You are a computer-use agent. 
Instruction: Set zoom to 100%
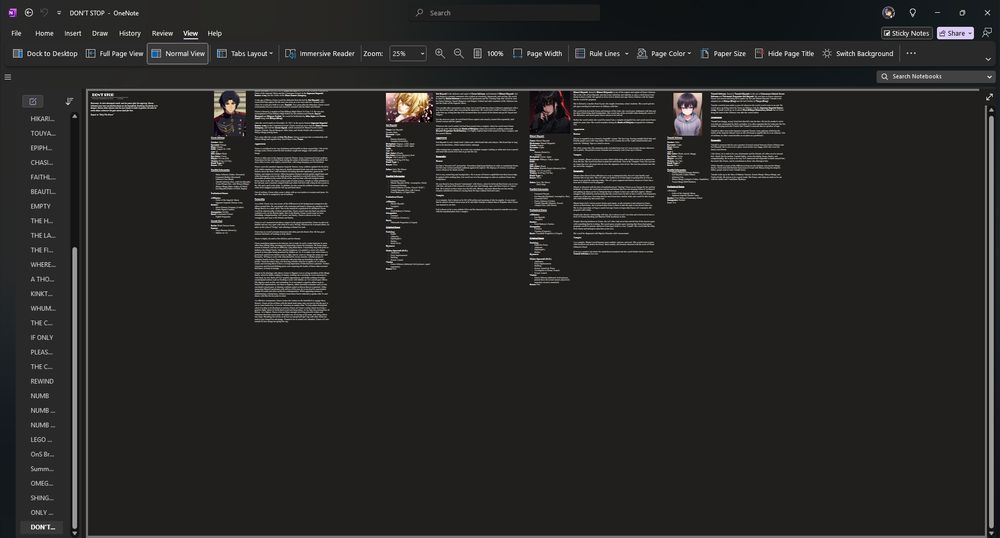coord(489,54)
